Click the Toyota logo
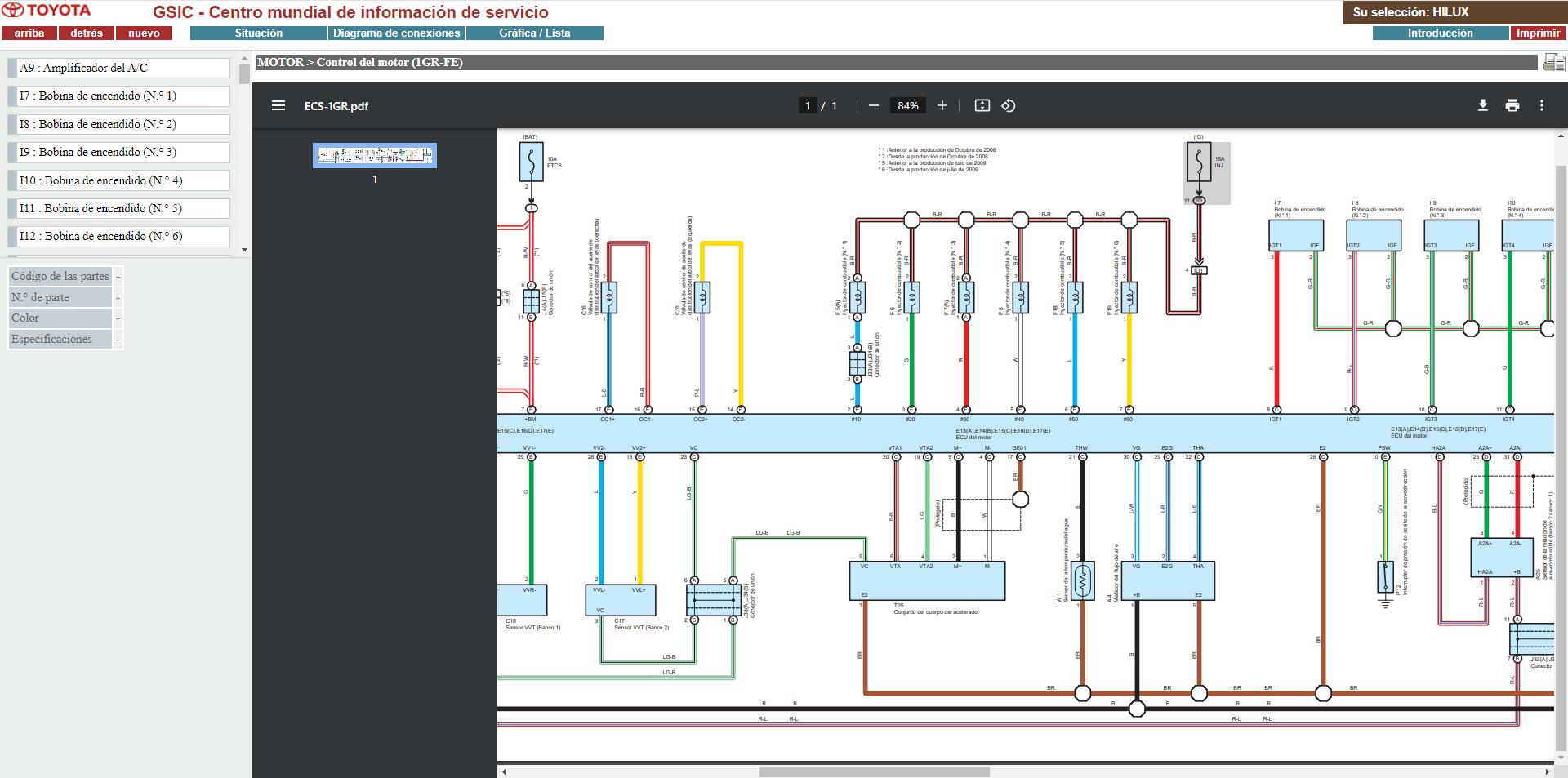This screenshot has width=1568, height=778. [47, 11]
